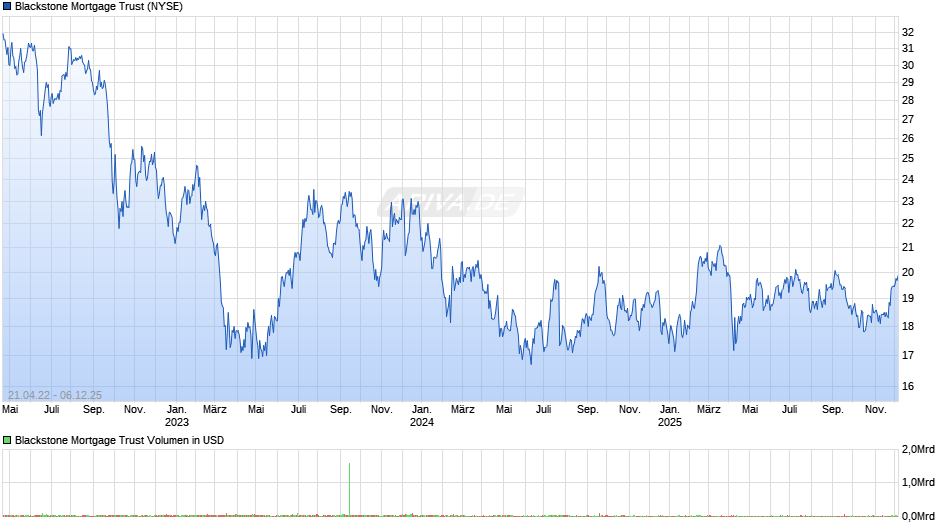Click the price axis value 29

(x=908, y=82)
